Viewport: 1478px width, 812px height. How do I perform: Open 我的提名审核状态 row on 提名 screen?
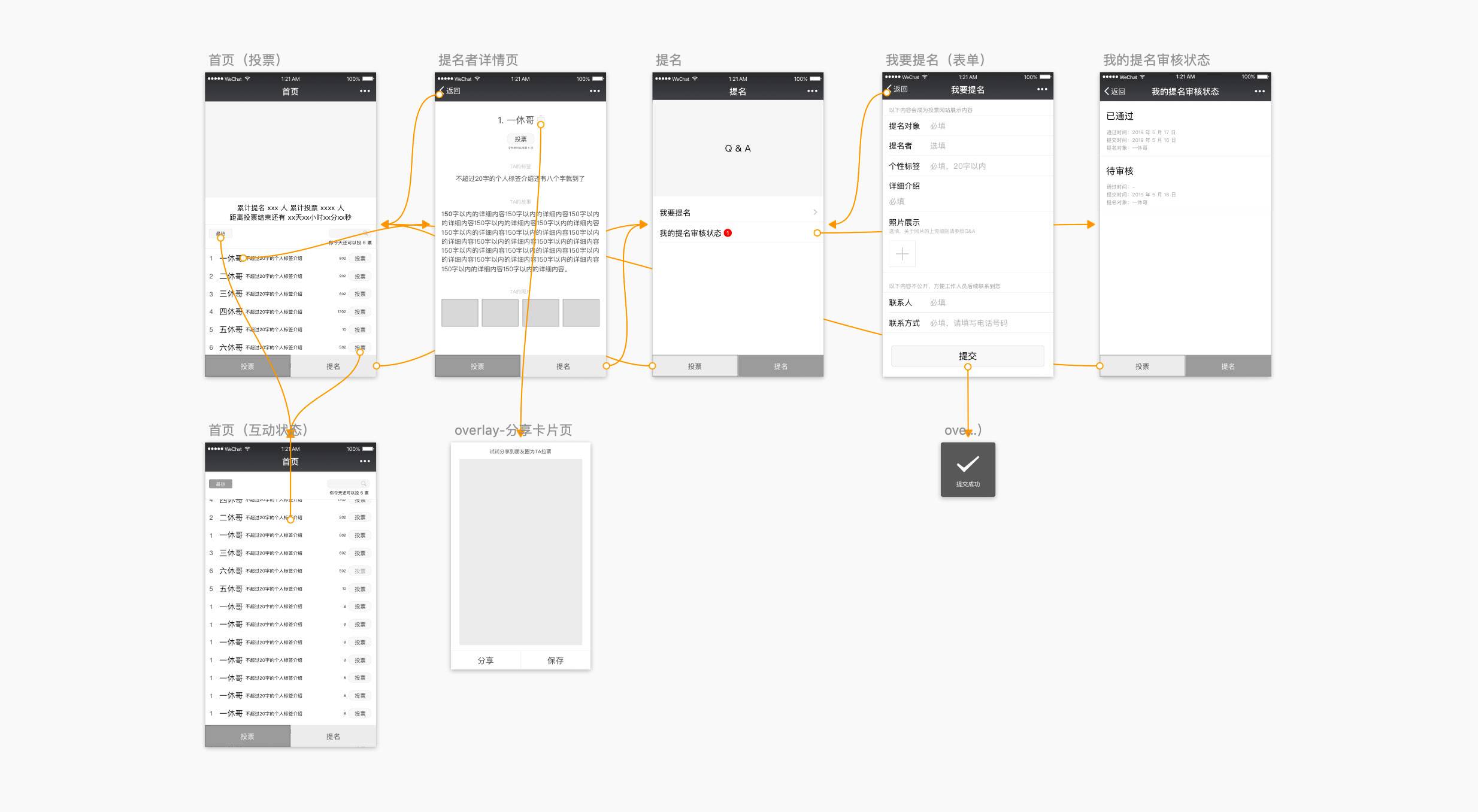738,233
